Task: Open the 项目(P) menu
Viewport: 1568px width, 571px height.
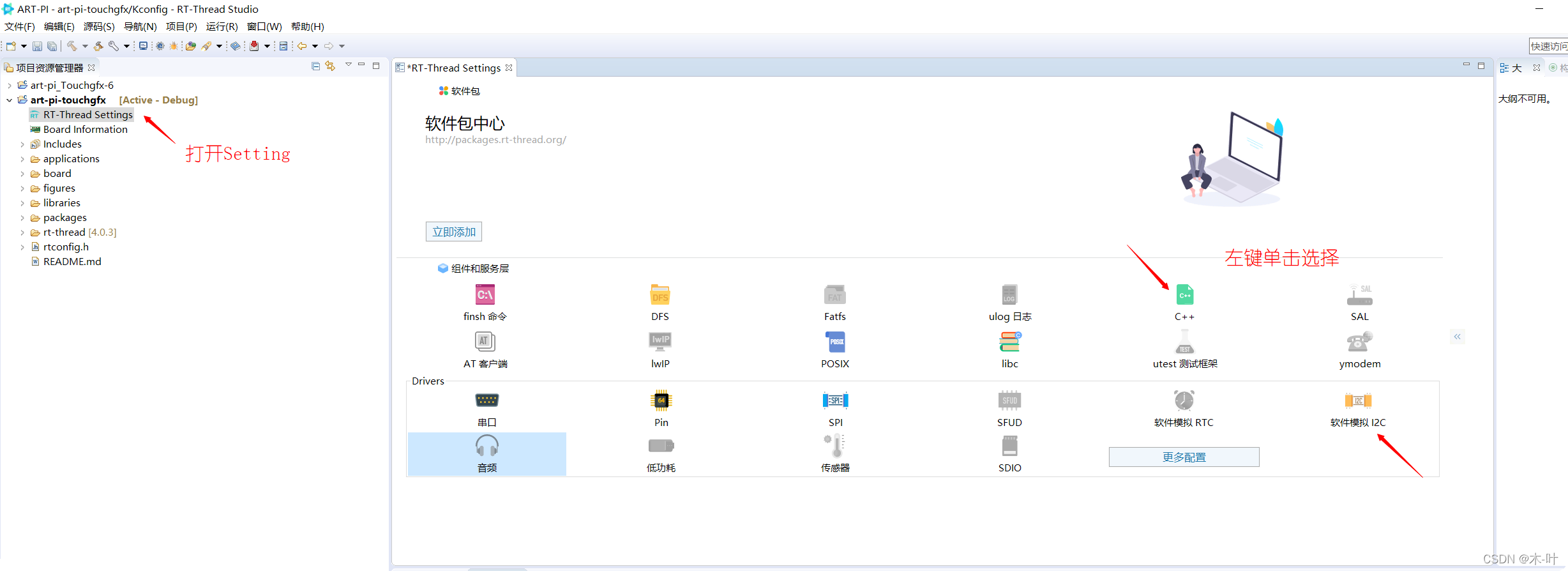Action: pyautogui.click(x=181, y=26)
